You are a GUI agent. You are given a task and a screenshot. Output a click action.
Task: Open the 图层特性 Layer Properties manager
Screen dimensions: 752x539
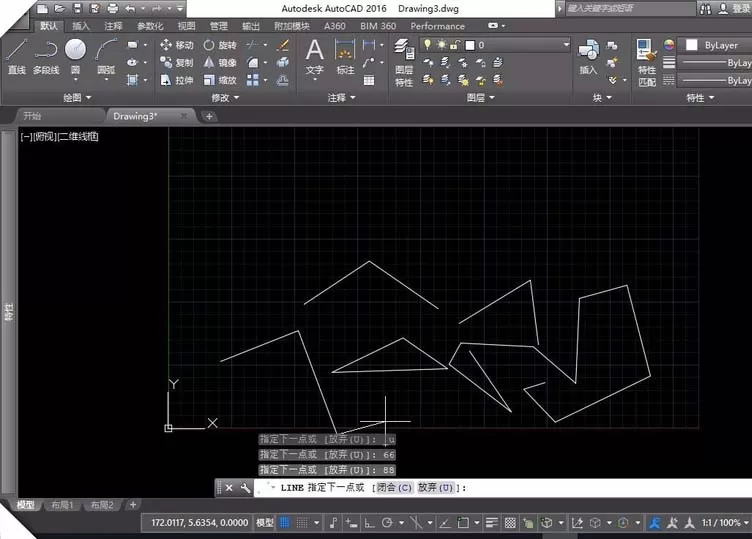pos(404,62)
